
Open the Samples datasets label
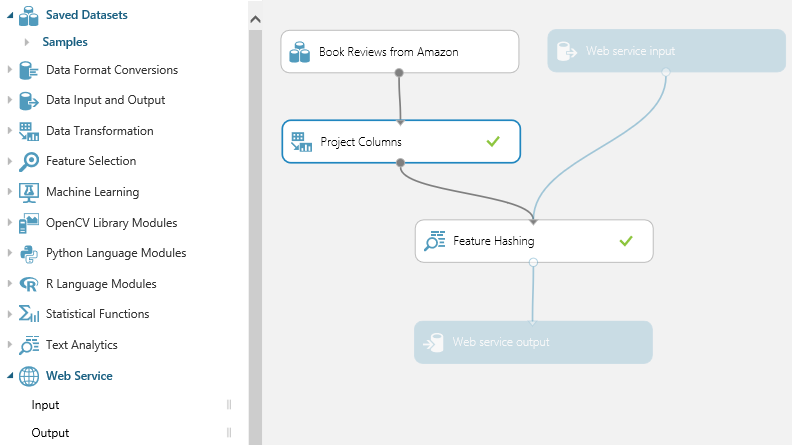[x=65, y=42]
